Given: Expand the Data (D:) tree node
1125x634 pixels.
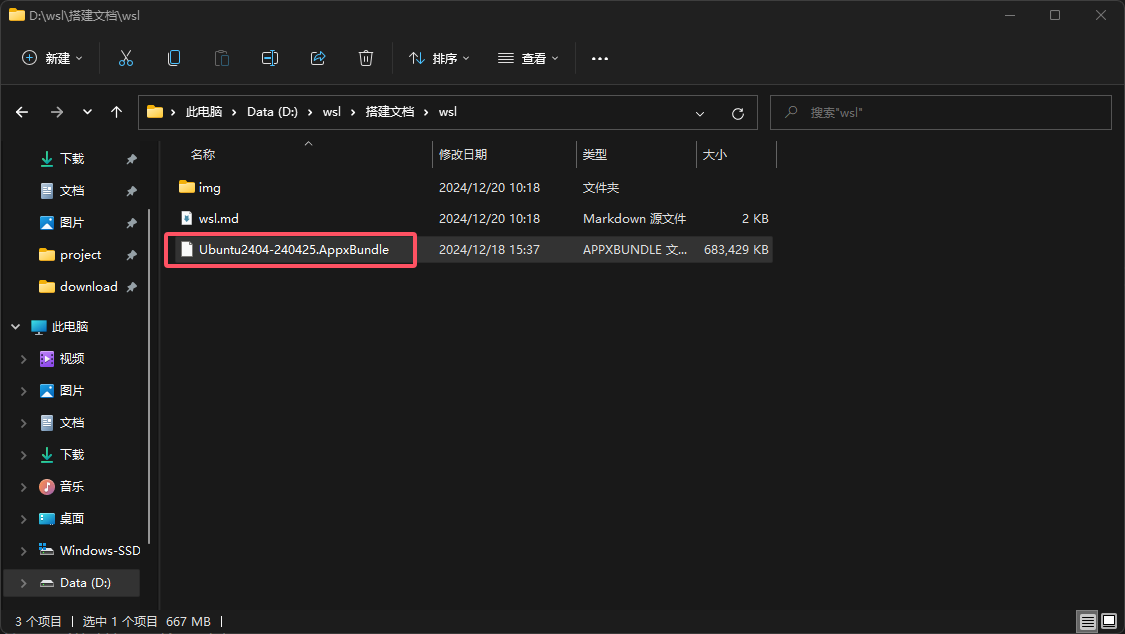Looking at the screenshot, I should click(x=23, y=583).
